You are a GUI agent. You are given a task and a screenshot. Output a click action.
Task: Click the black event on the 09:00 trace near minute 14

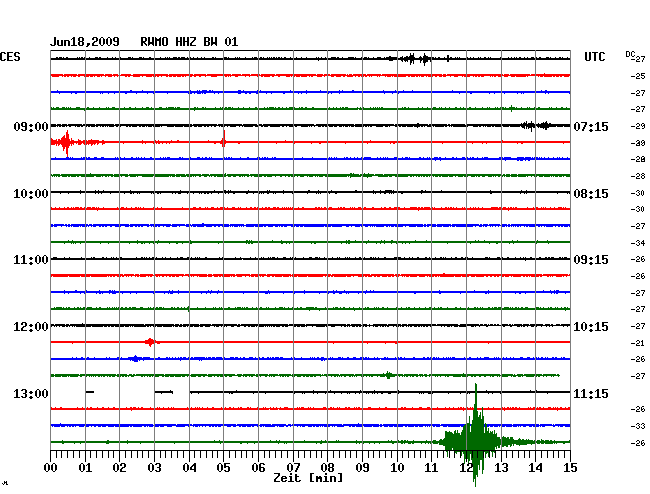(537, 125)
